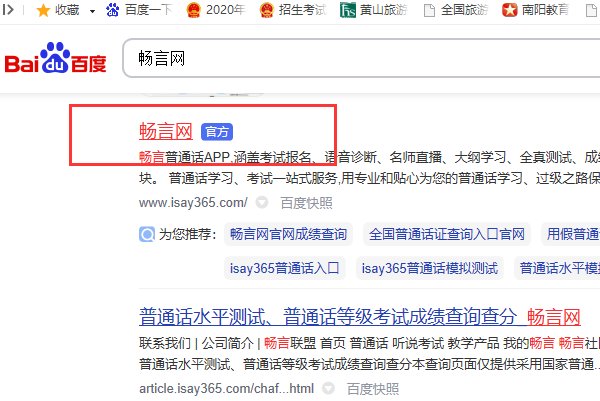This screenshot has height=401, width=600.
Task: Open result 普通话水平测试、普通话等级考试成绩查询查分
Action: click(x=328, y=317)
